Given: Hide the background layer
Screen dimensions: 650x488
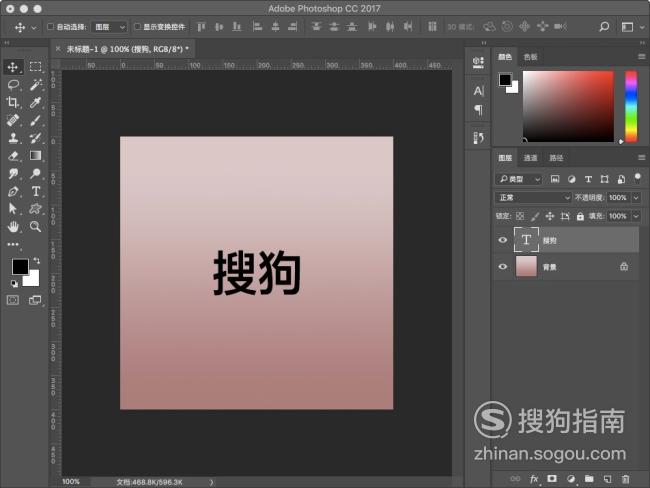Looking at the screenshot, I should coord(502,266).
